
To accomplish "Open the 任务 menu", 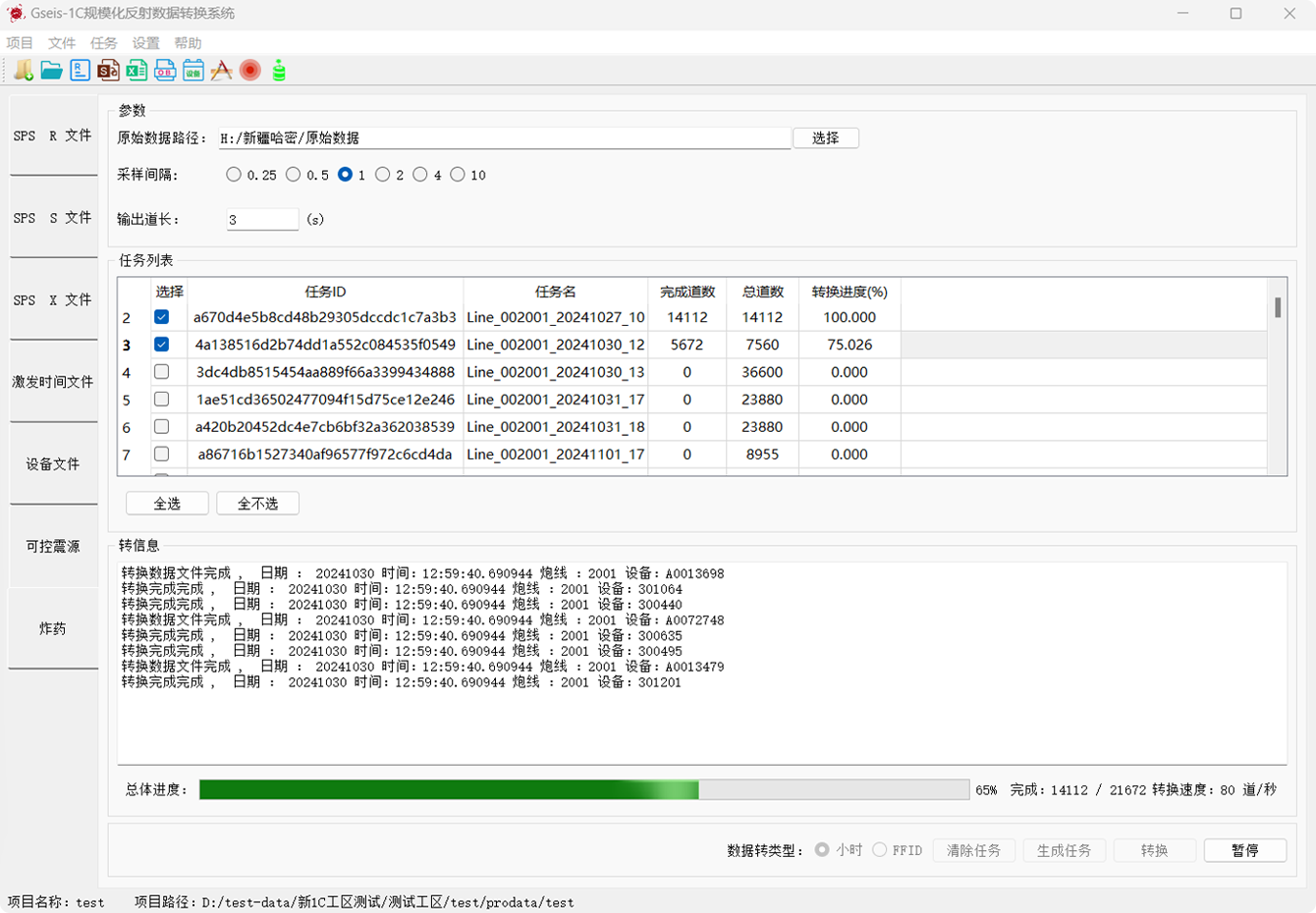I will click(x=103, y=43).
